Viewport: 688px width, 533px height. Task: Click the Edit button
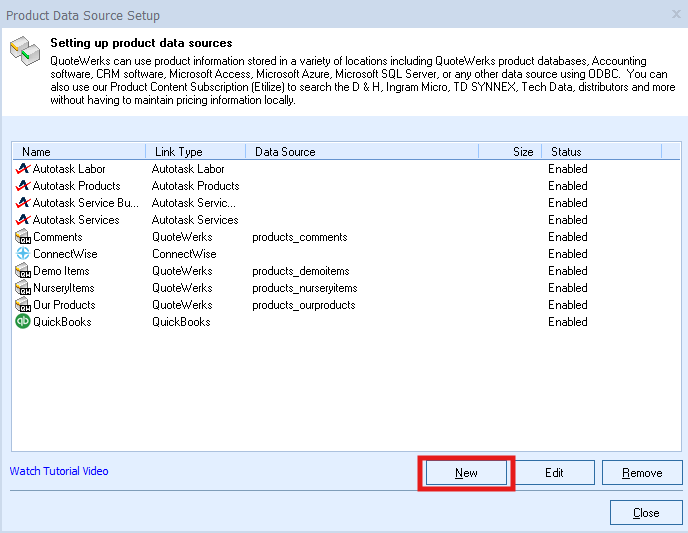tap(556, 473)
